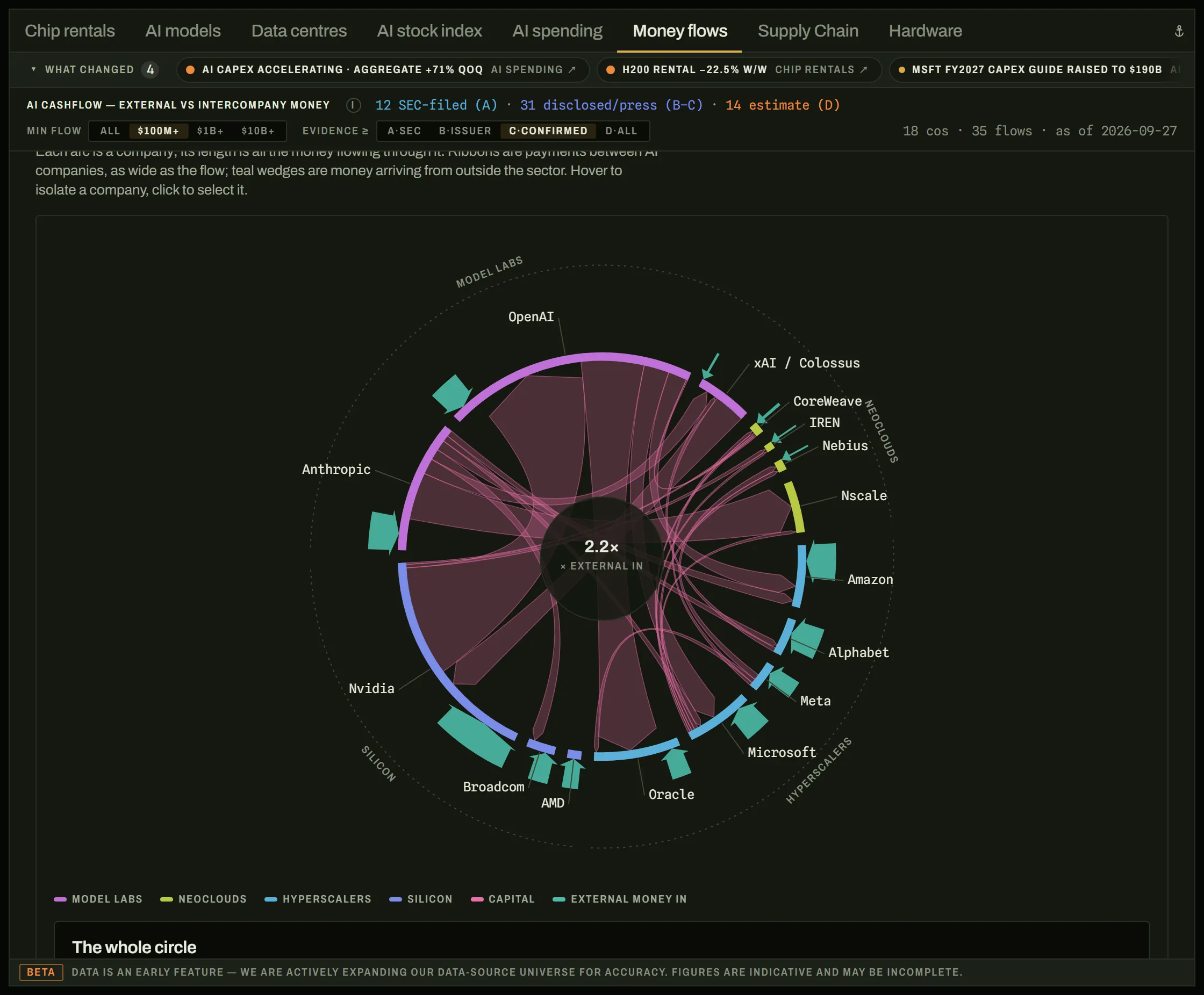
Task: Set min flow filter to ALL
Action: 110,131
